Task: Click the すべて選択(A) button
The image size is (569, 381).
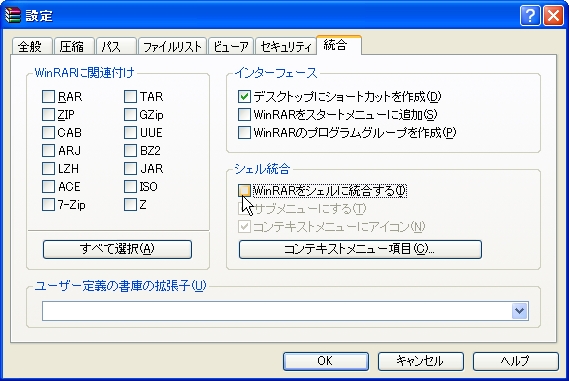Action: (117, 249)
